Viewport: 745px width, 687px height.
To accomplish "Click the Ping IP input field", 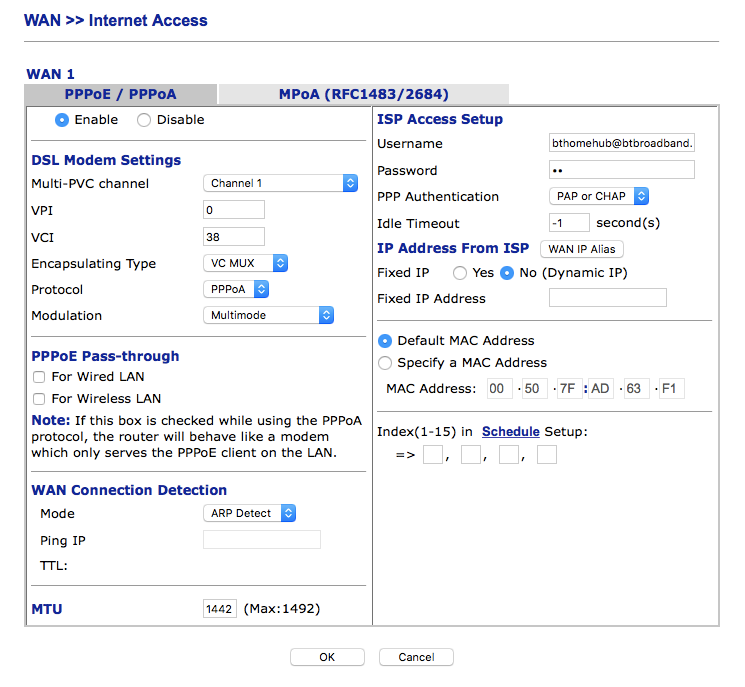I will [x=262, y=540].
